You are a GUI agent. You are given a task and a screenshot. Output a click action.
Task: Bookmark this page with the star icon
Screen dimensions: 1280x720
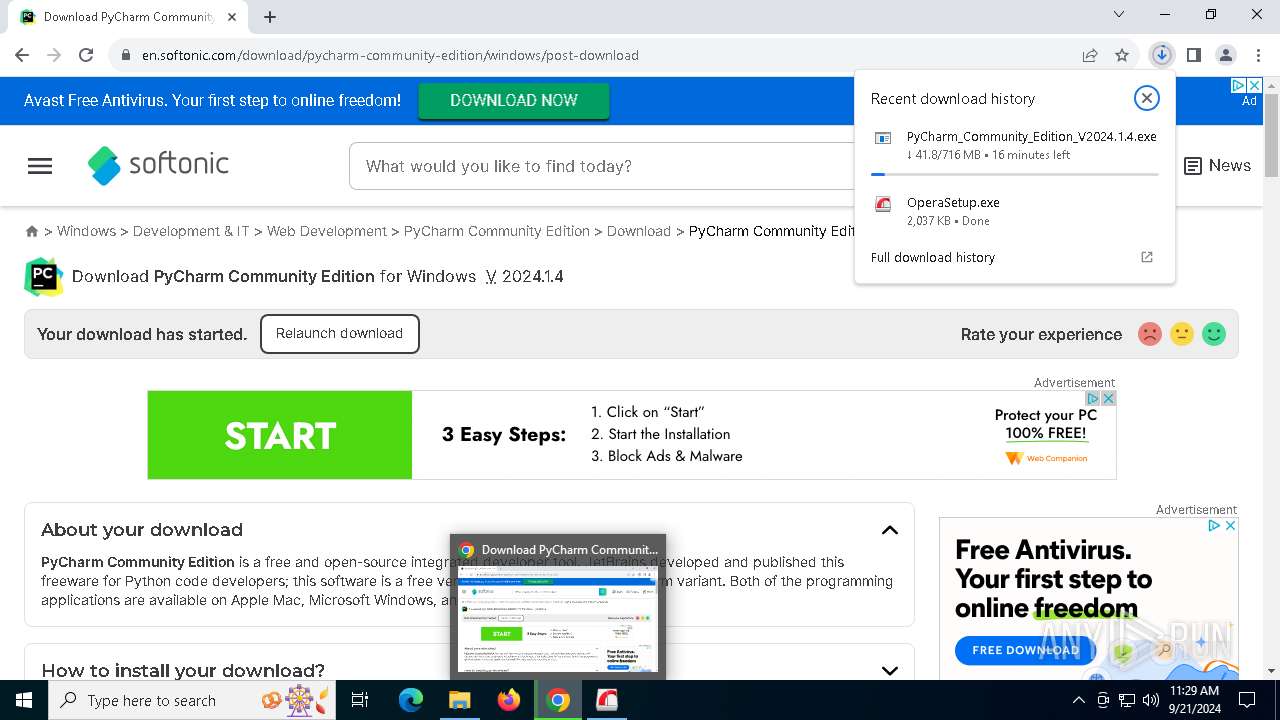pyautogui.click(x=1122, y=55)
